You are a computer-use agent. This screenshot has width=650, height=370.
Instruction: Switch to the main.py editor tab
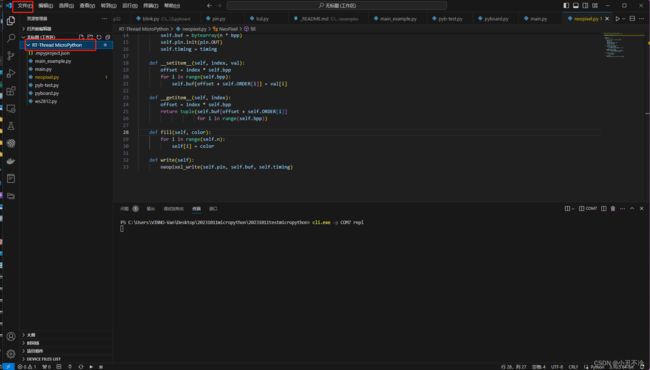(538, 19)
